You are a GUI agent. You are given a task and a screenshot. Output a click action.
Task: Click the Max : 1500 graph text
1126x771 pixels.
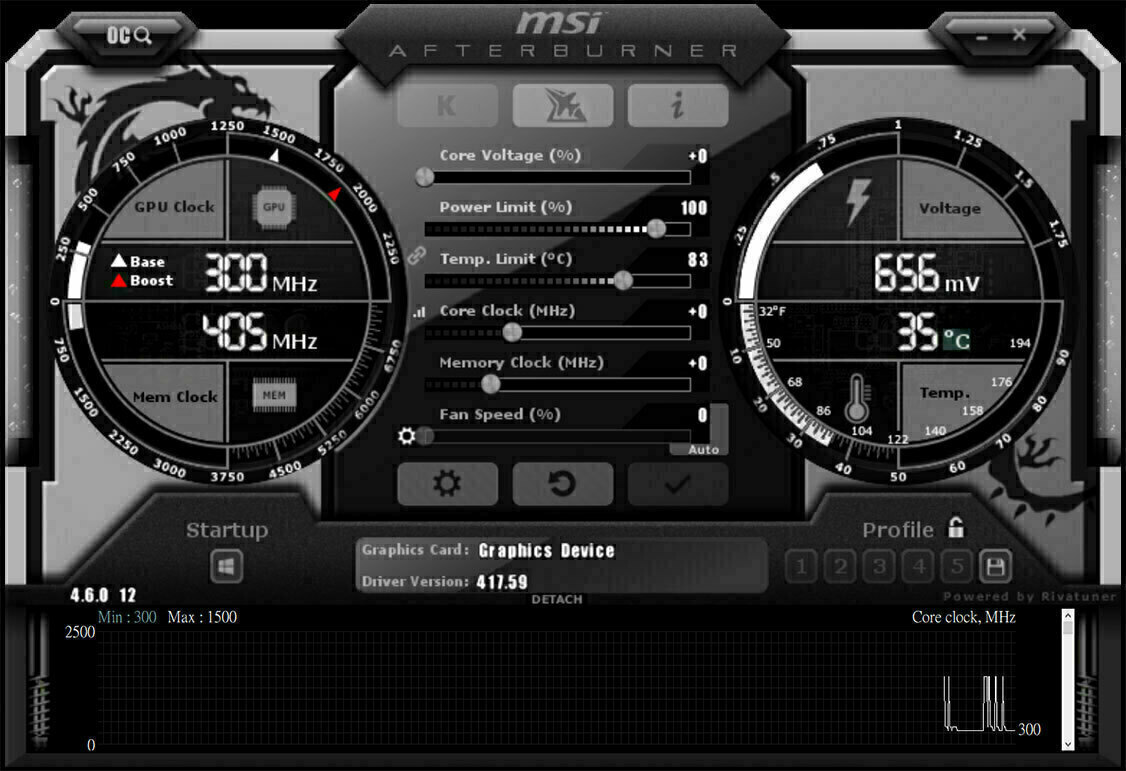[x=202, y=617]
